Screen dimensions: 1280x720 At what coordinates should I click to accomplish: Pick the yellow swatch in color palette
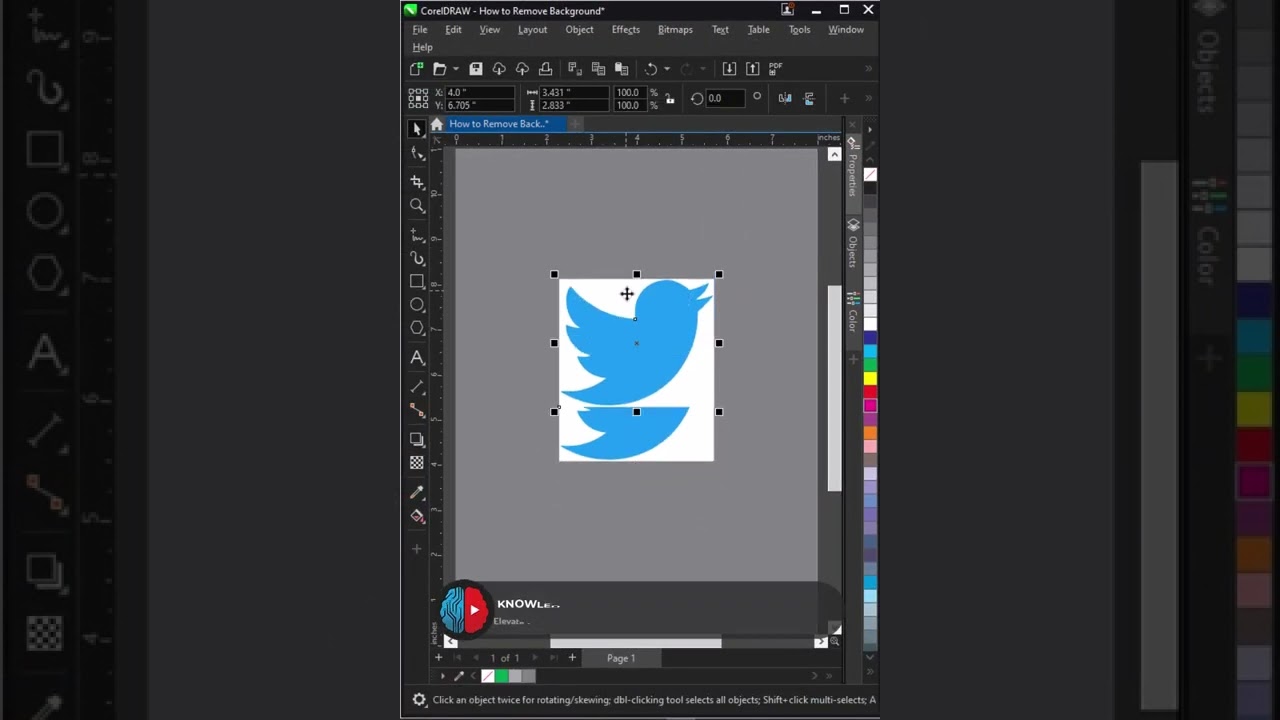point(870,378)
